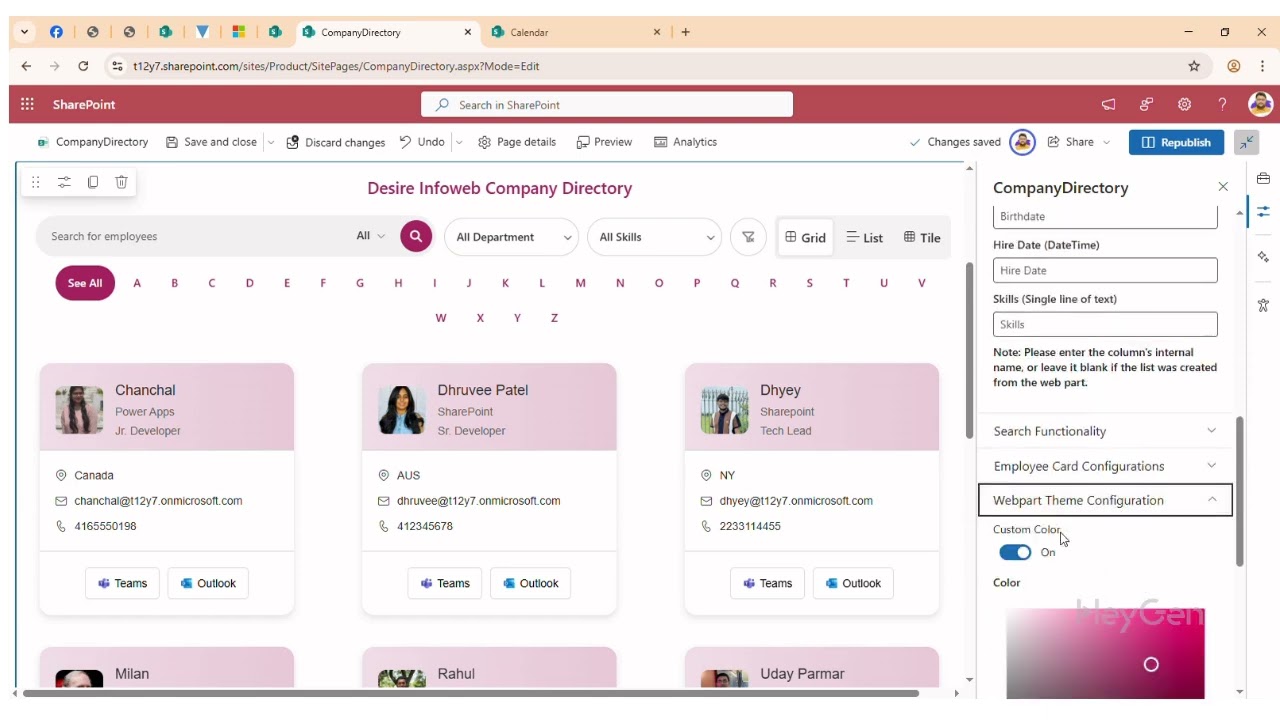1280x720 pixels.
Task: Click the color picker circle handle
Action: click(x=1151, y=664)
